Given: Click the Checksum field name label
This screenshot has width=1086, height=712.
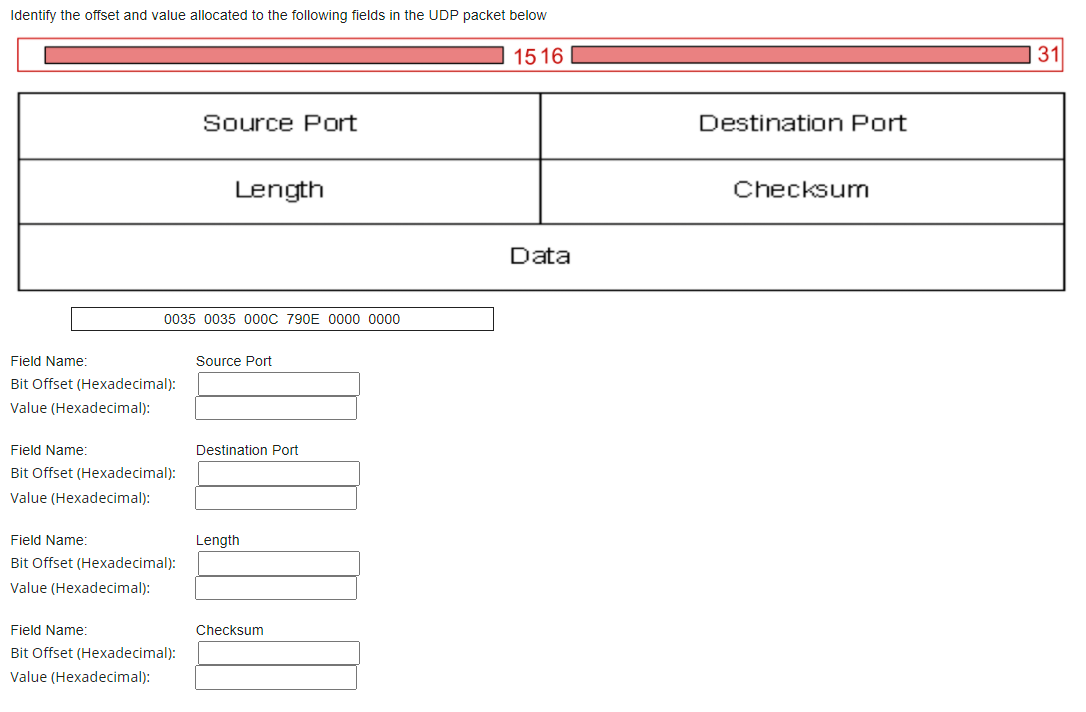Looking at the screenshot, I should pyautogui.click(x=229, y=630).
